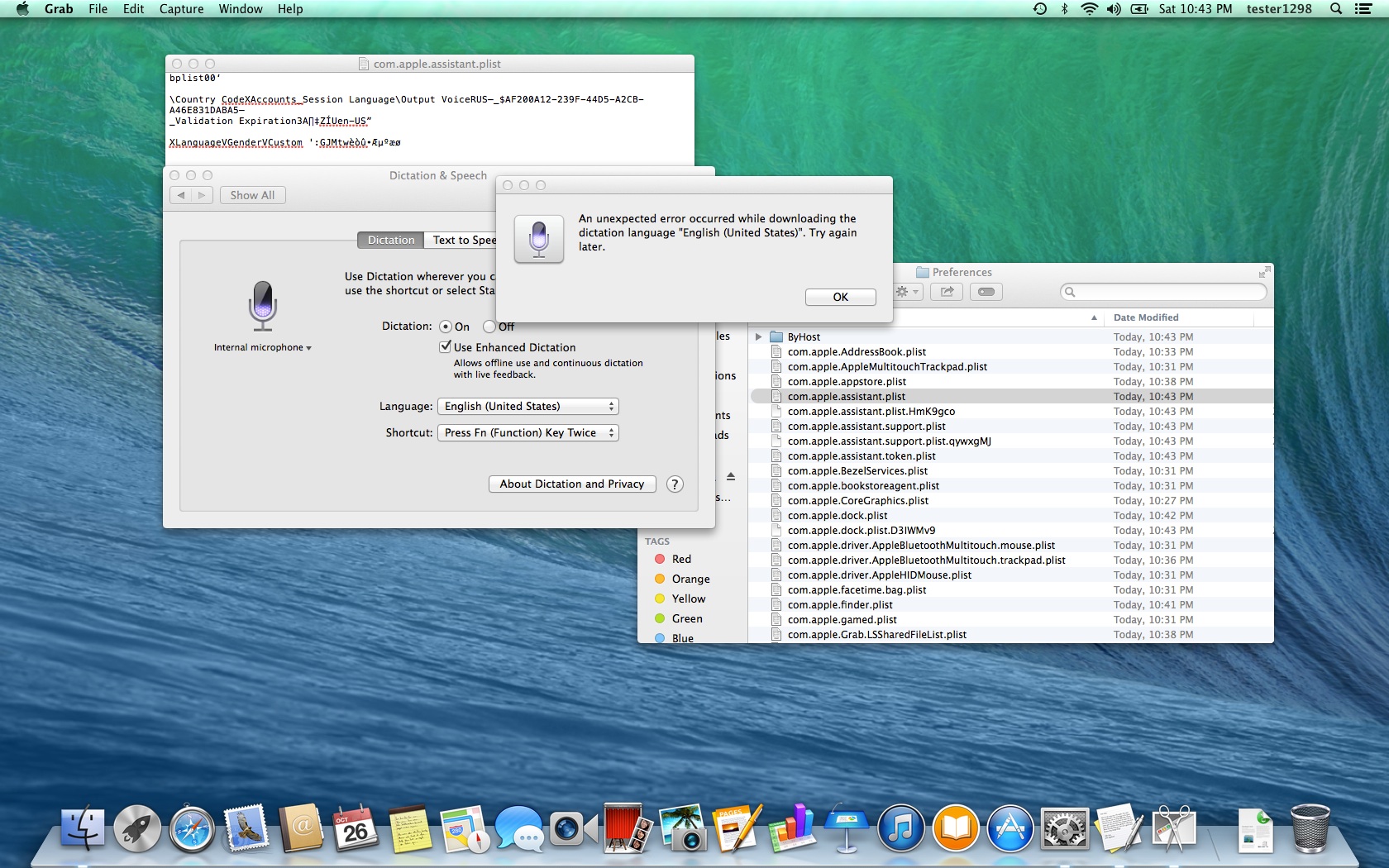
Task: Open the dictation Language dropdown
Action: click(x=527, y=407)
